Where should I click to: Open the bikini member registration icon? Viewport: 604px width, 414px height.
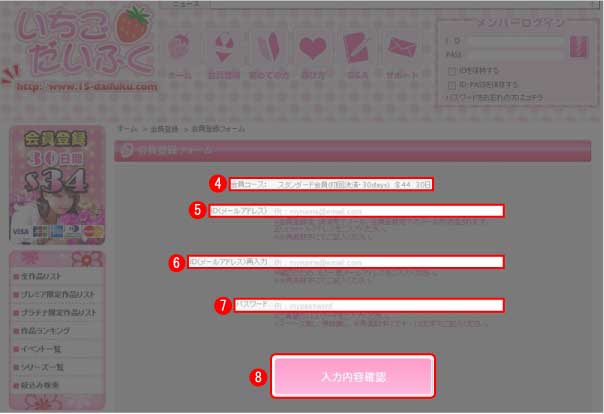click(224, 48)
